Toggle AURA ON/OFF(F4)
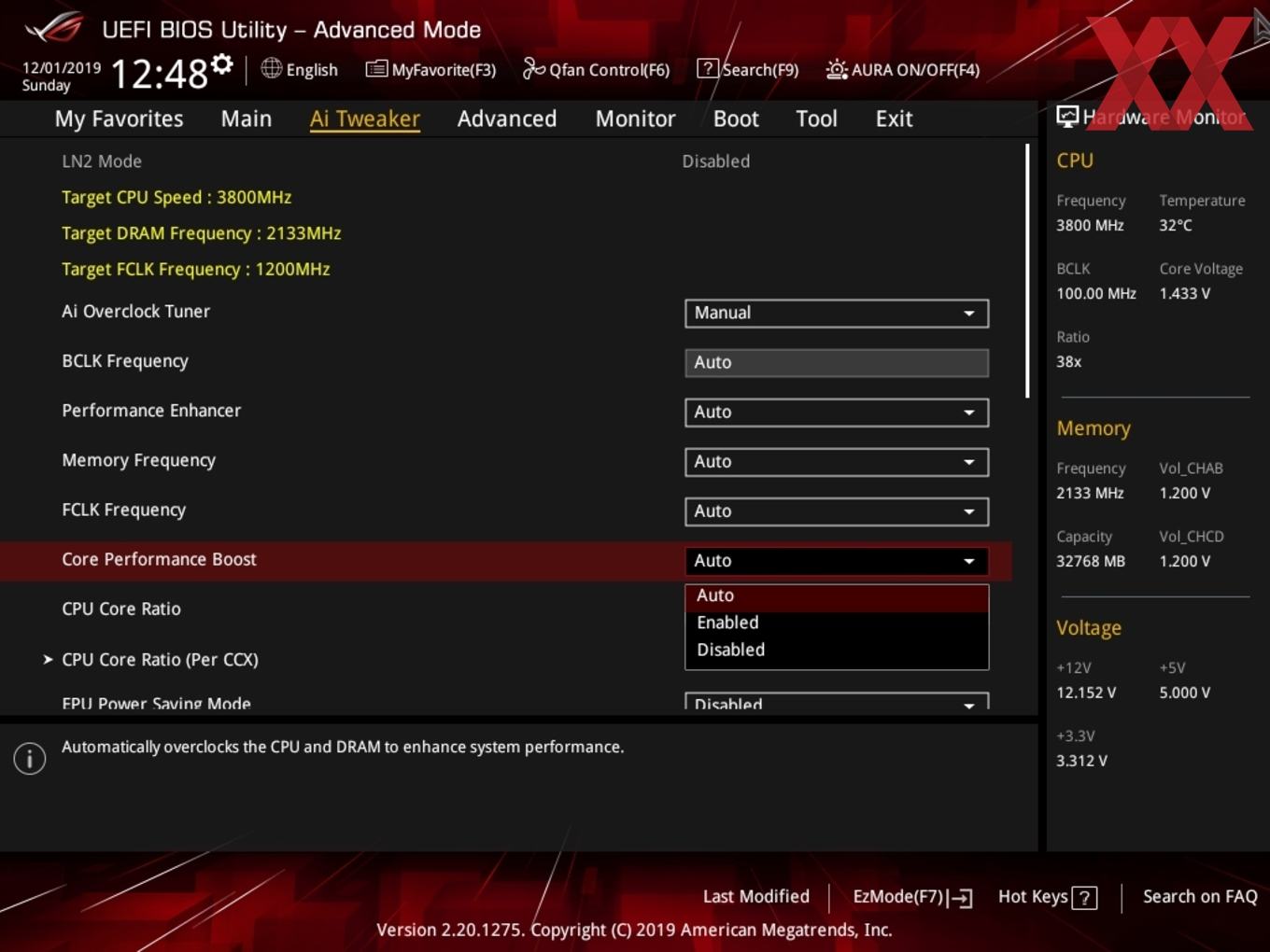 903,69
